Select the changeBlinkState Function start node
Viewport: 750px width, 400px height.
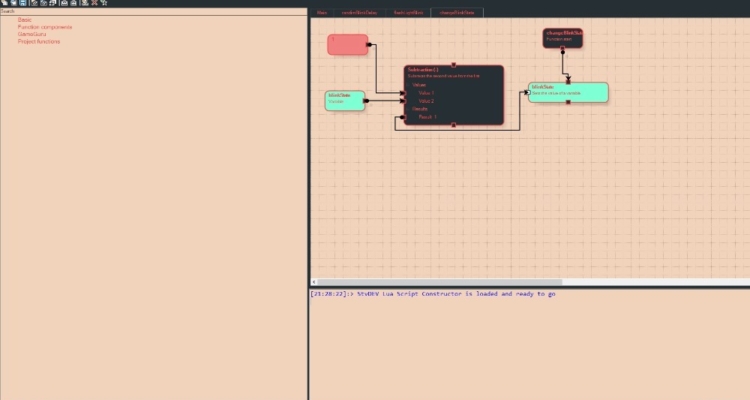tap(562, 38)
